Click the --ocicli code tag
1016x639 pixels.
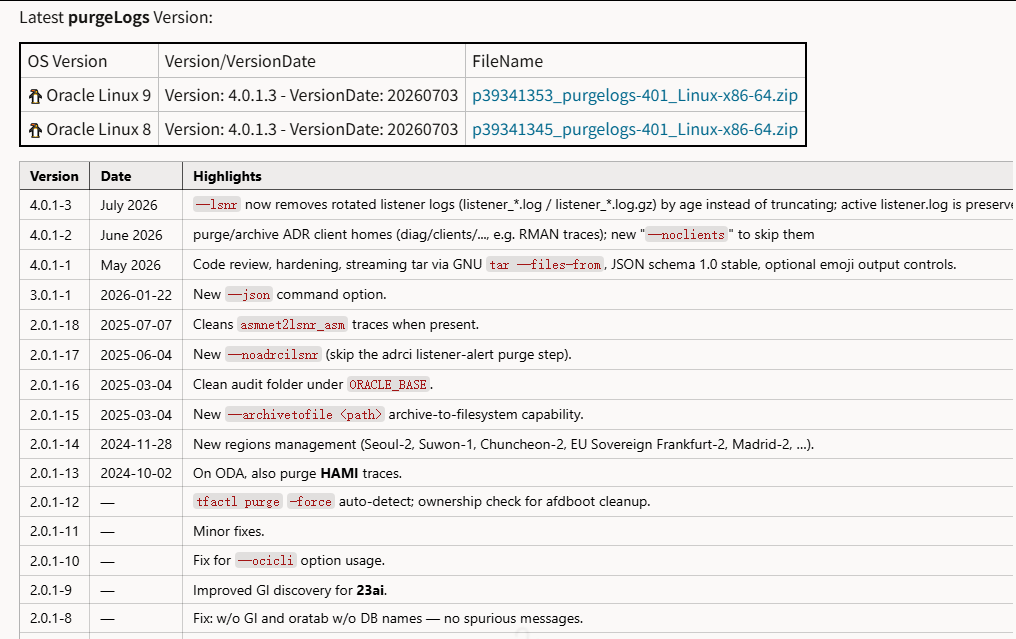tap(266, 560)
